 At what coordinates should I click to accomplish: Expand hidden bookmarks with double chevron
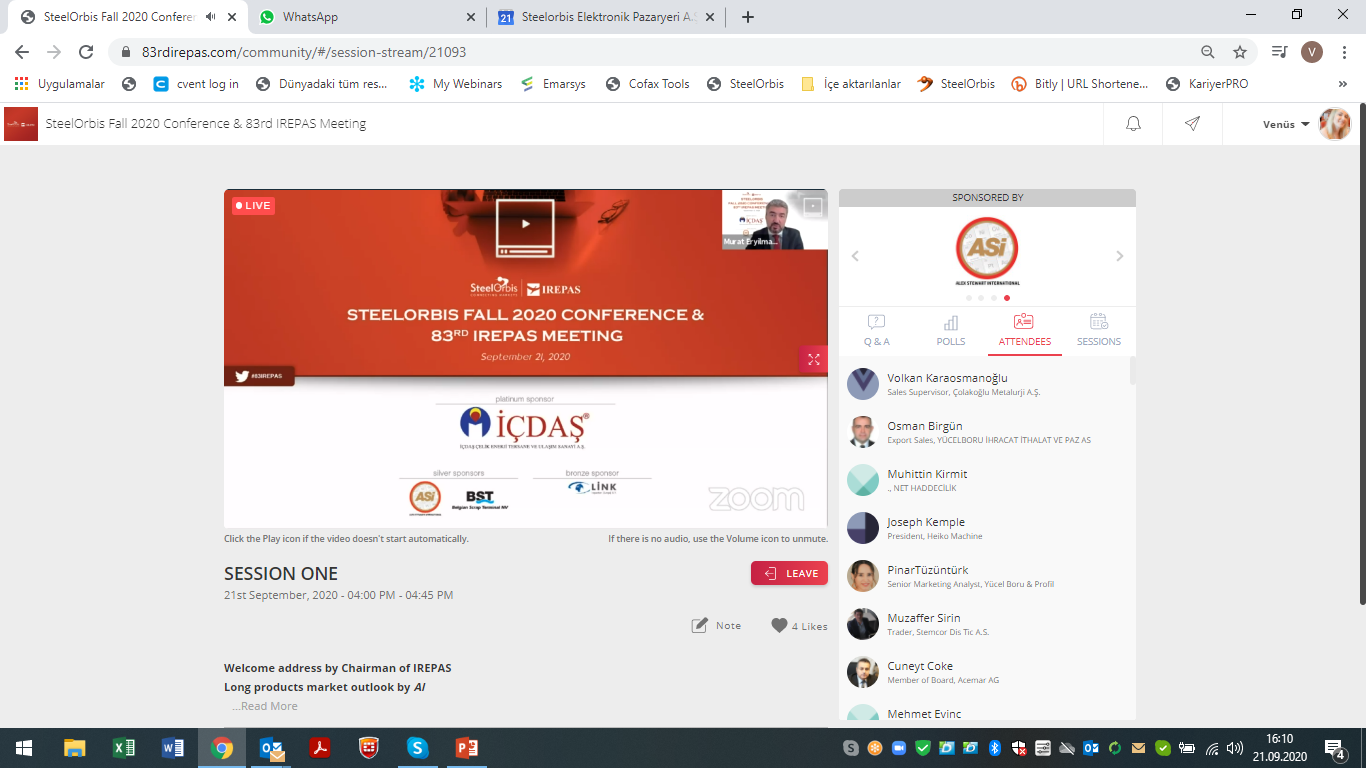pyautogui.click(x=1342, y=84)
